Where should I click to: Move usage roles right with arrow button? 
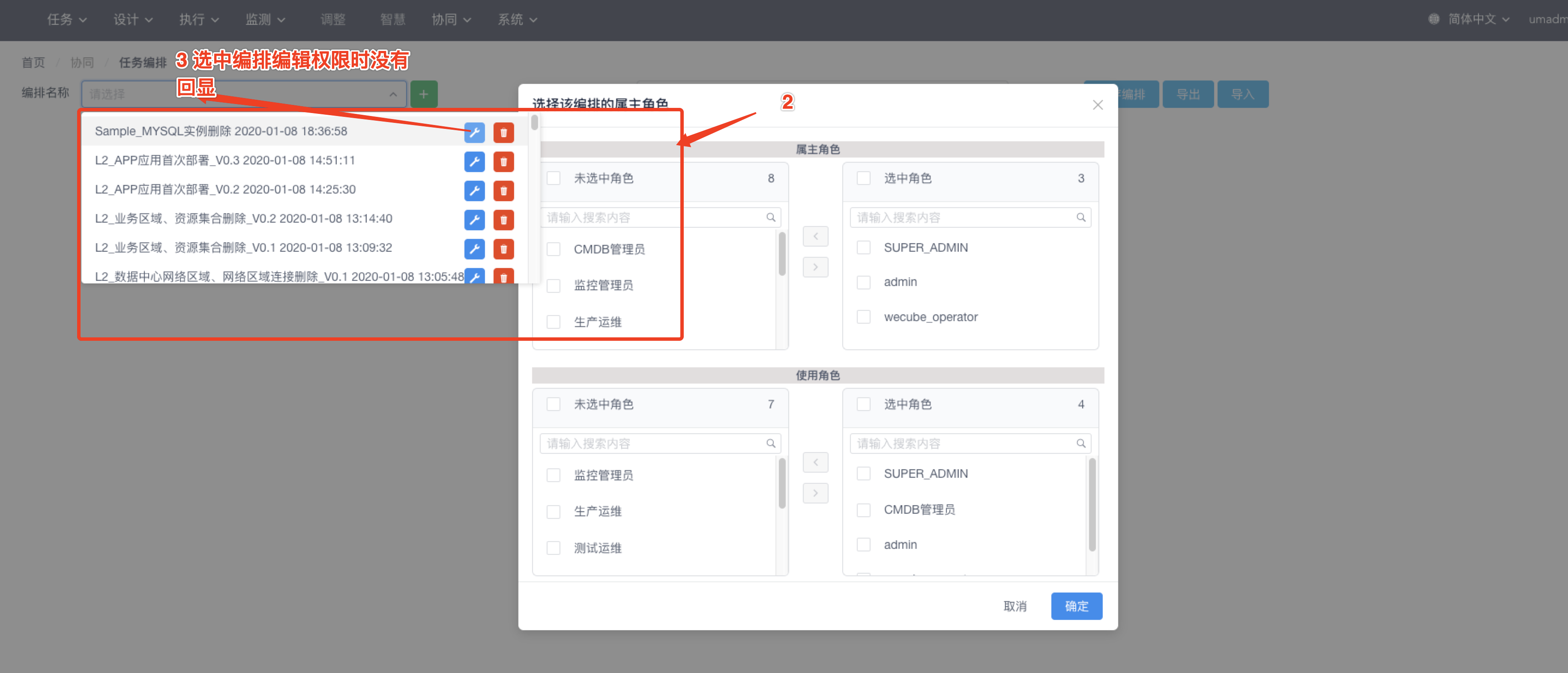point(815,493)
